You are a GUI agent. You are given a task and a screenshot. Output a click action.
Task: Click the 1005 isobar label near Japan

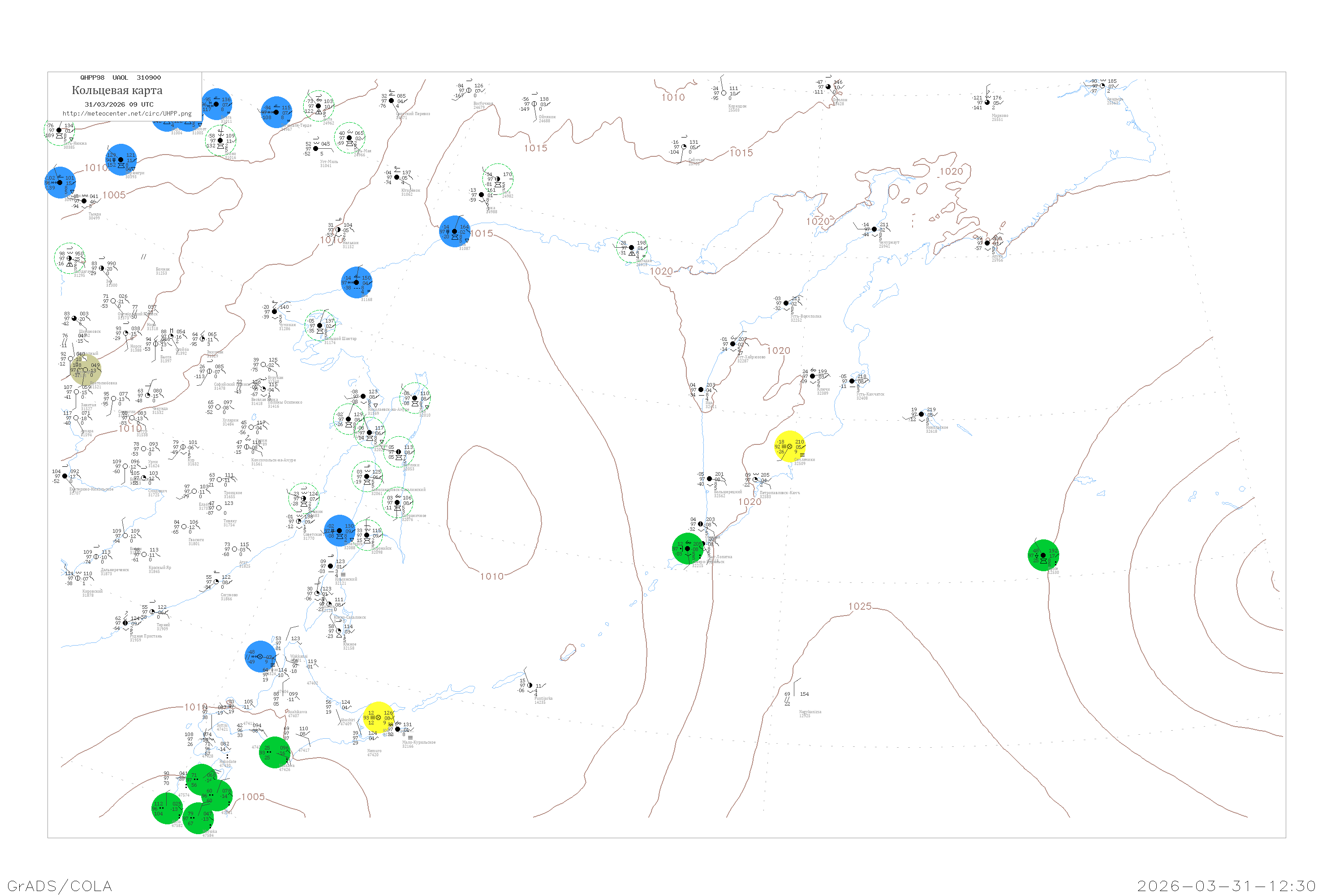coord(253,797)
